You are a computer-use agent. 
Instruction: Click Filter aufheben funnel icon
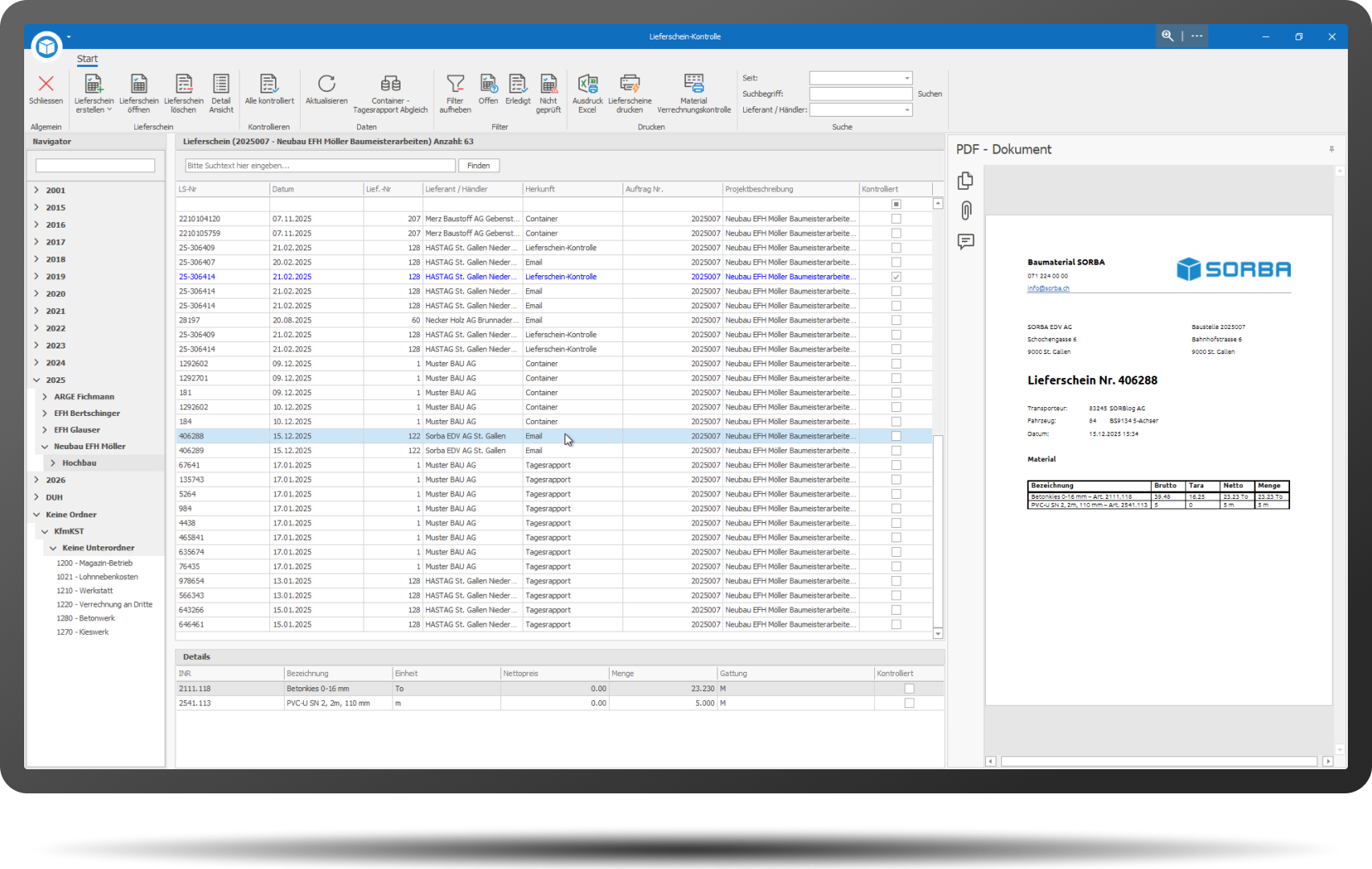click(455, 84)
